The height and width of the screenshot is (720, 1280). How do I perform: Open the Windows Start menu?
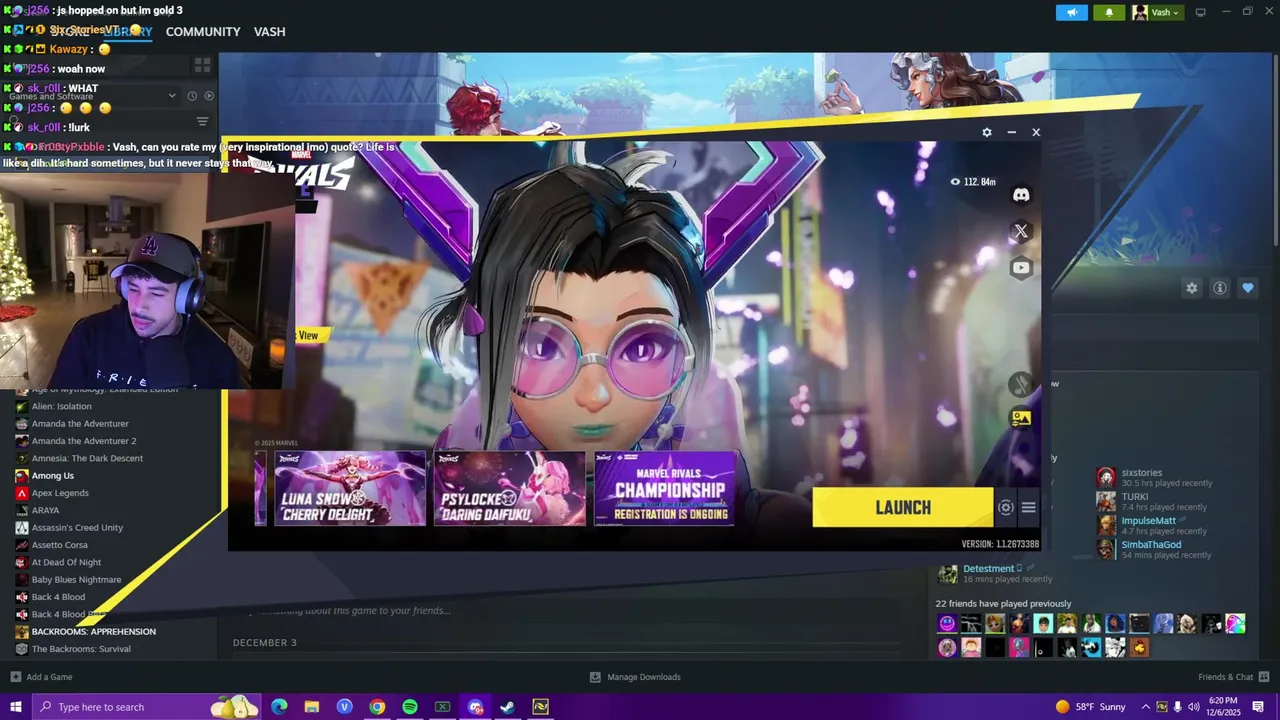click(15, 707)
